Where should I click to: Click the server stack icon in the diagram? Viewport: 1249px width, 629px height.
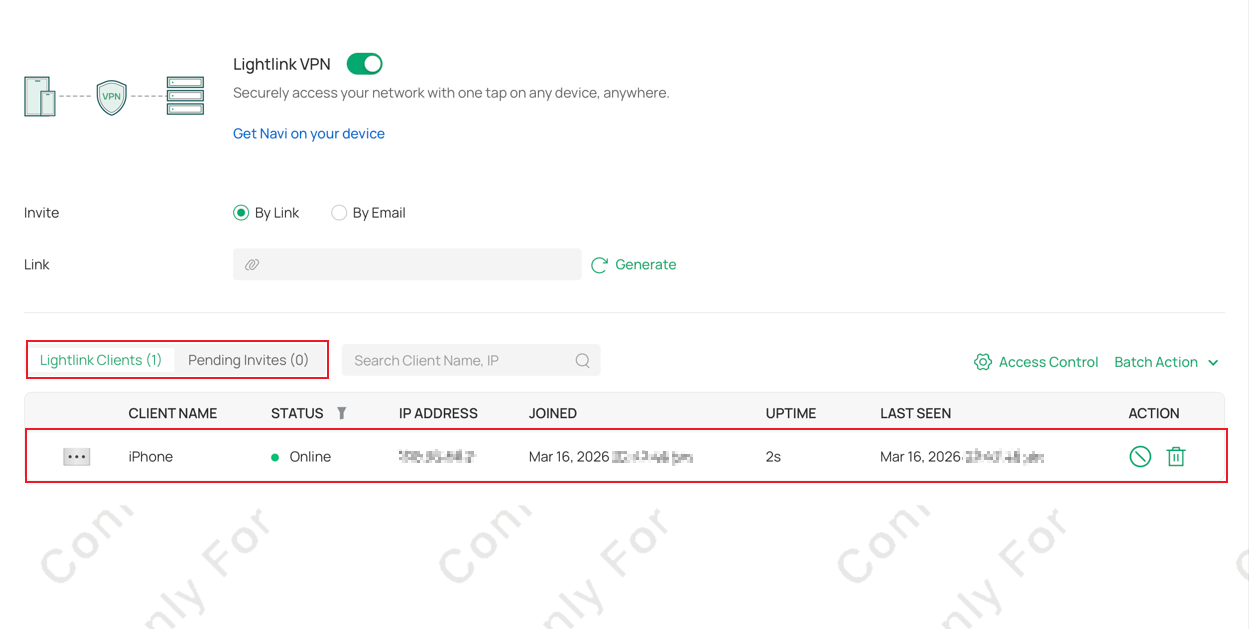click(x=185, y=95)
